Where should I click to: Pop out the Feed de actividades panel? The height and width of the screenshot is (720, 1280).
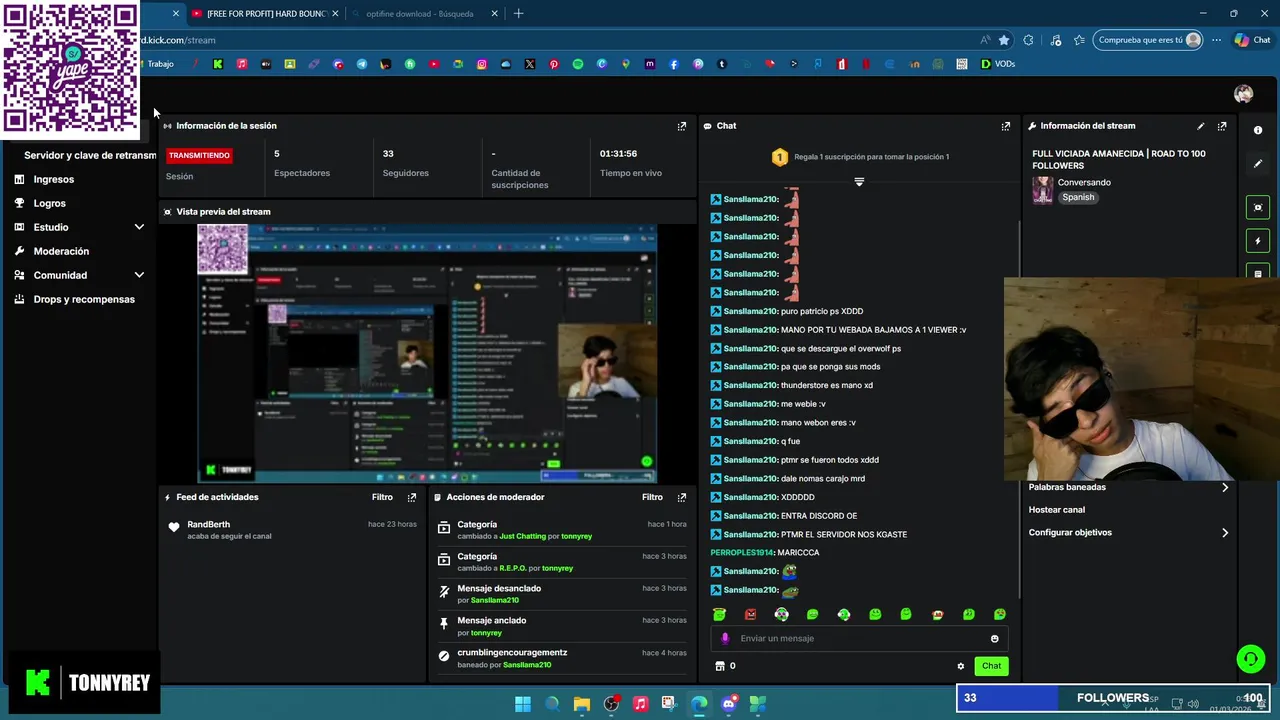coord(412,497)
